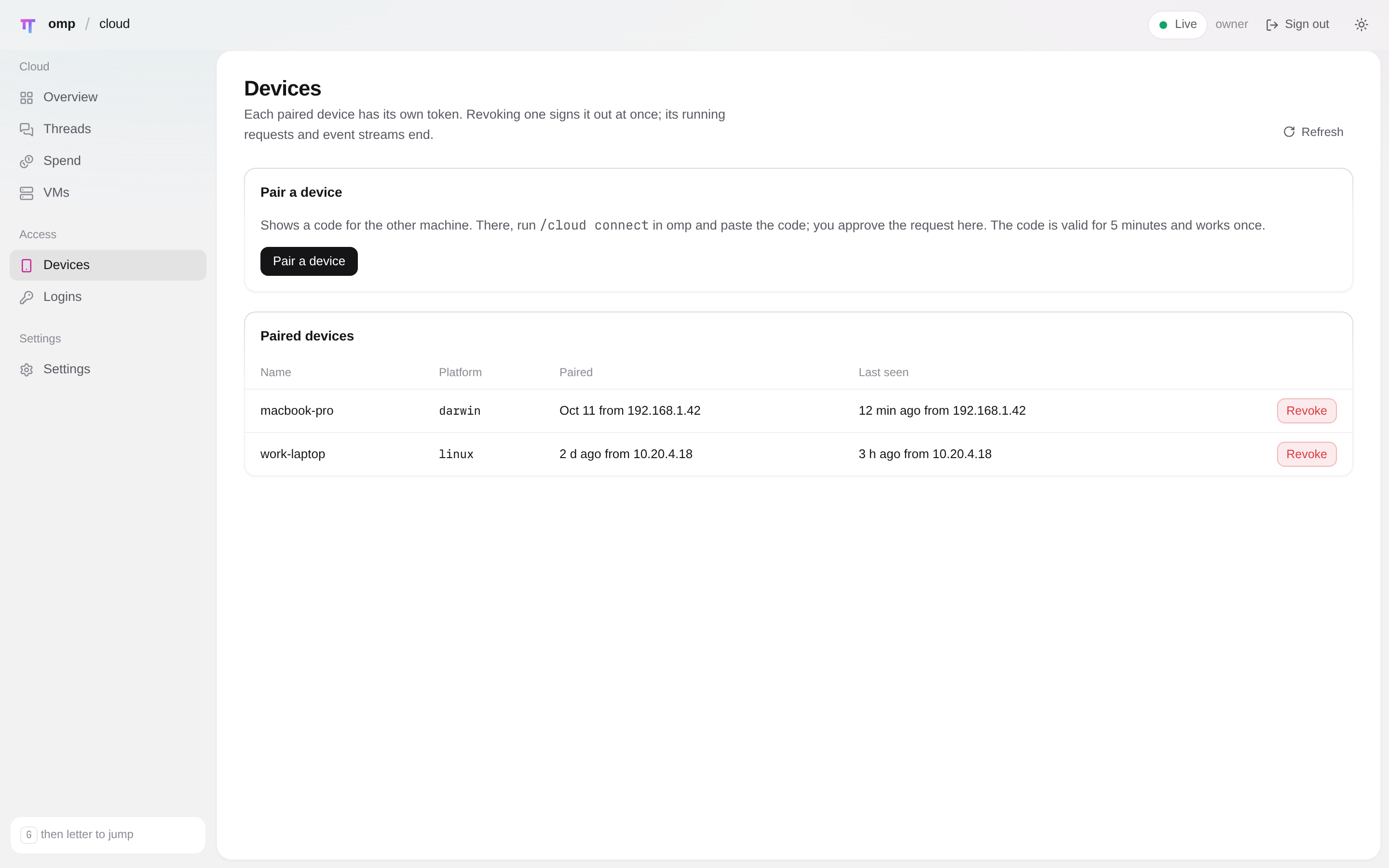Select VMs in the sidebar
This screenshot has width=1389, height=868.
56,192
